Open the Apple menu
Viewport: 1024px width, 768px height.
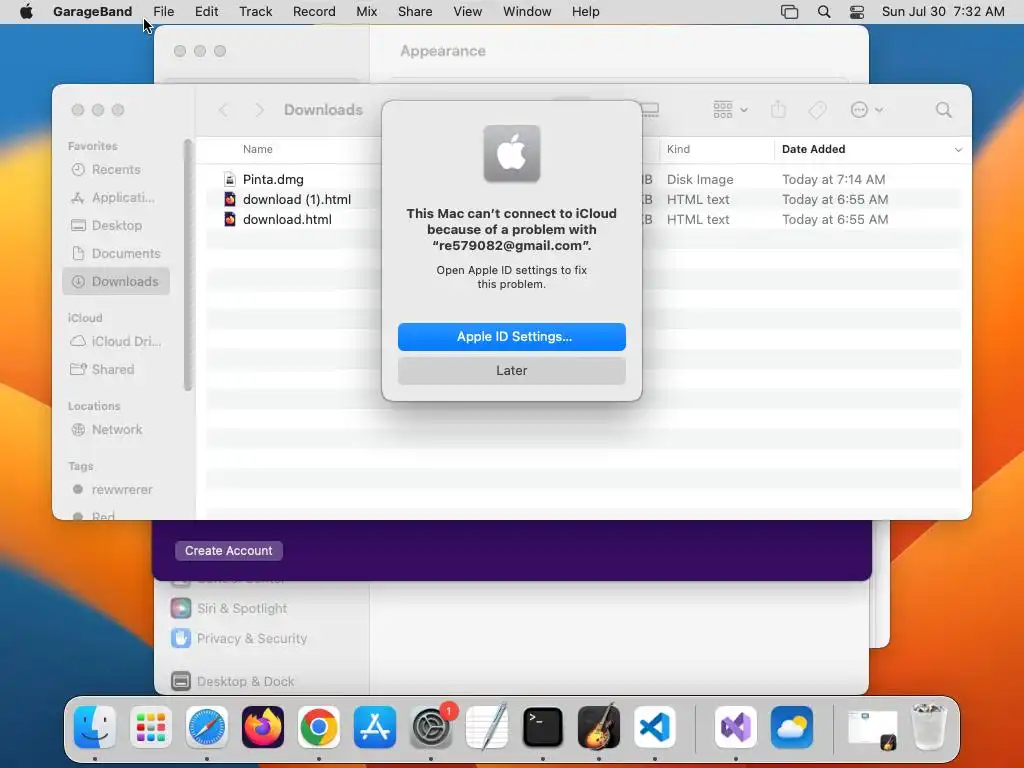point(26,11)
